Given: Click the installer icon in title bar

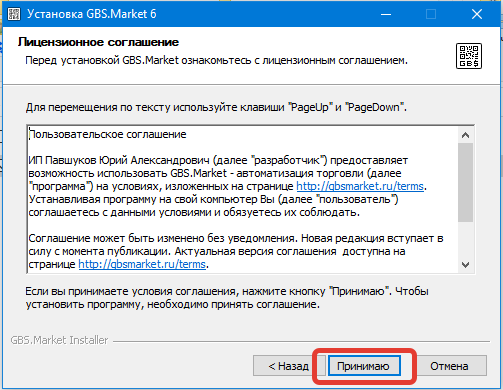Looking at the screenshot, I should coord(14,14).
